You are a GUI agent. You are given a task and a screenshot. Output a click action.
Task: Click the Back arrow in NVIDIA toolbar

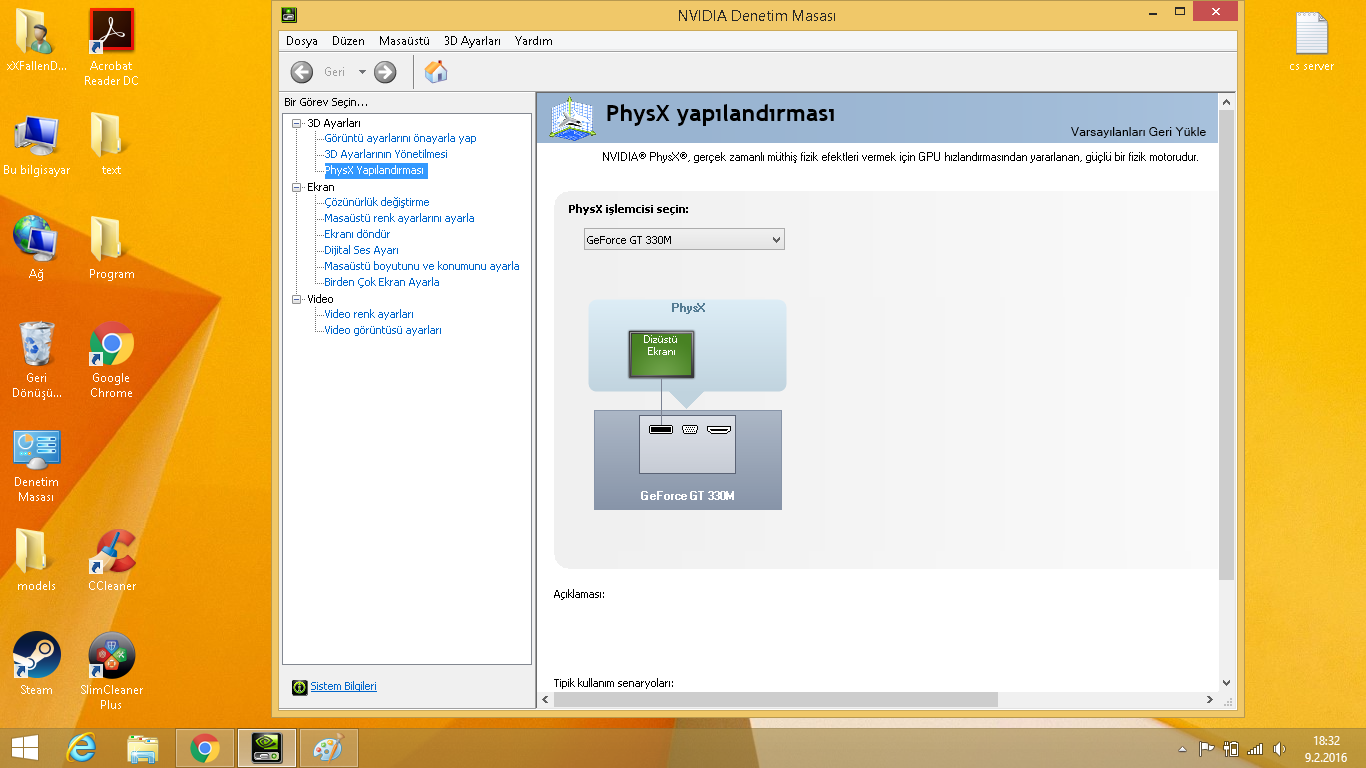pyautogui.click(x=302, y=72)
